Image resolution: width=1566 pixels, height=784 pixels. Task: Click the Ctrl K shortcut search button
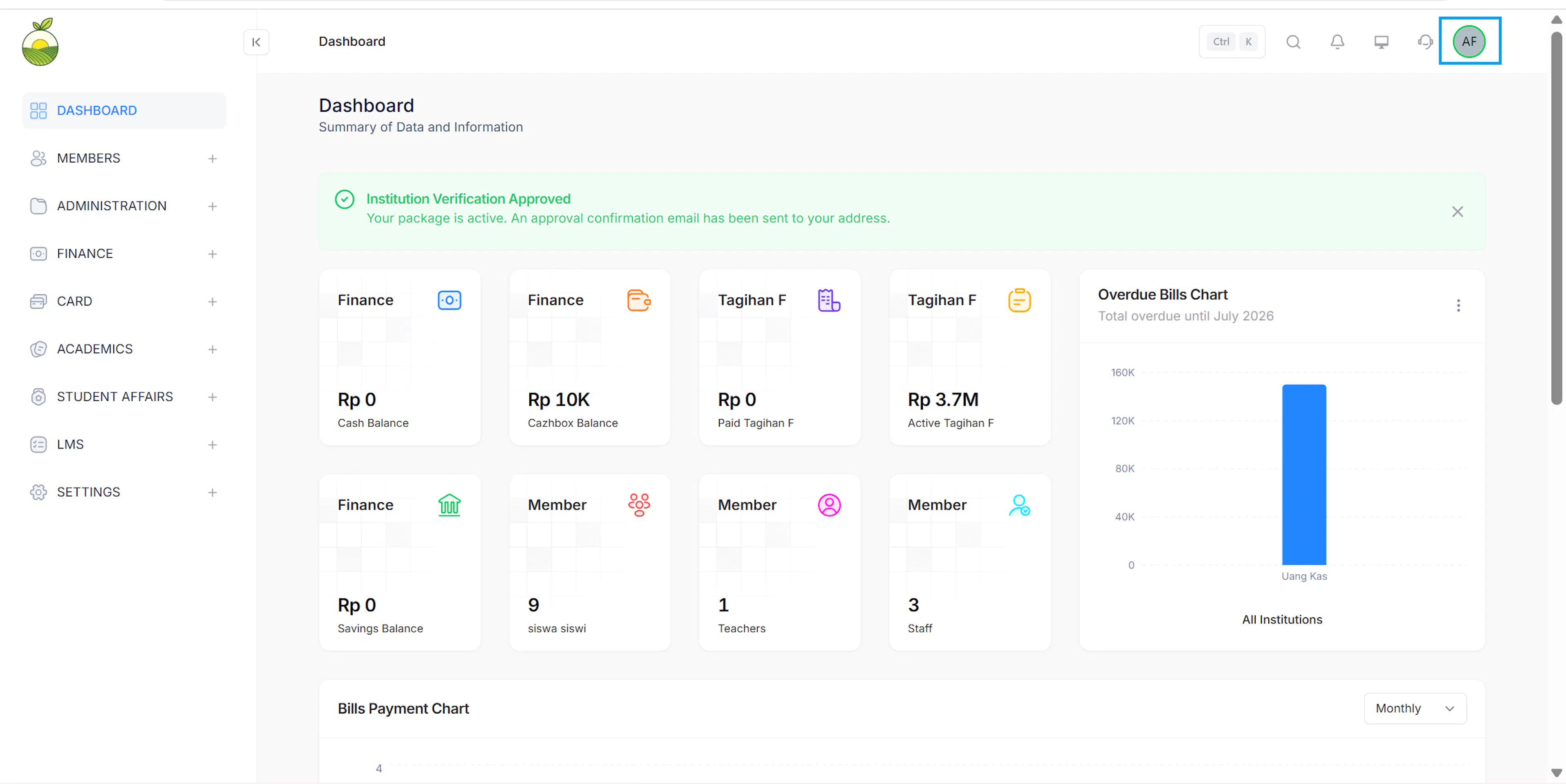[1232, 42]
